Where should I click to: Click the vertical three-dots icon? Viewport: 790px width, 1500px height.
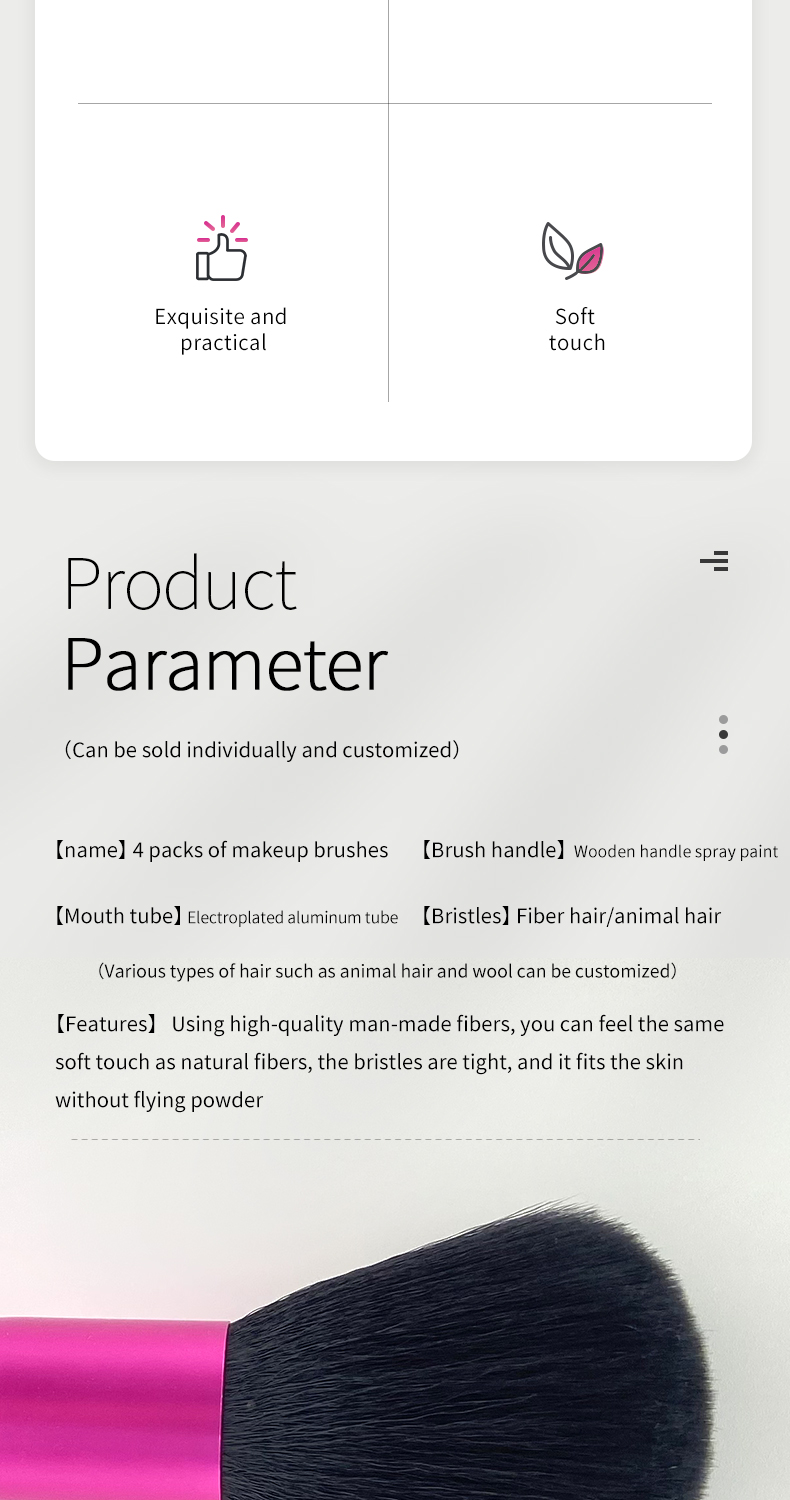(x=723, y=734)
